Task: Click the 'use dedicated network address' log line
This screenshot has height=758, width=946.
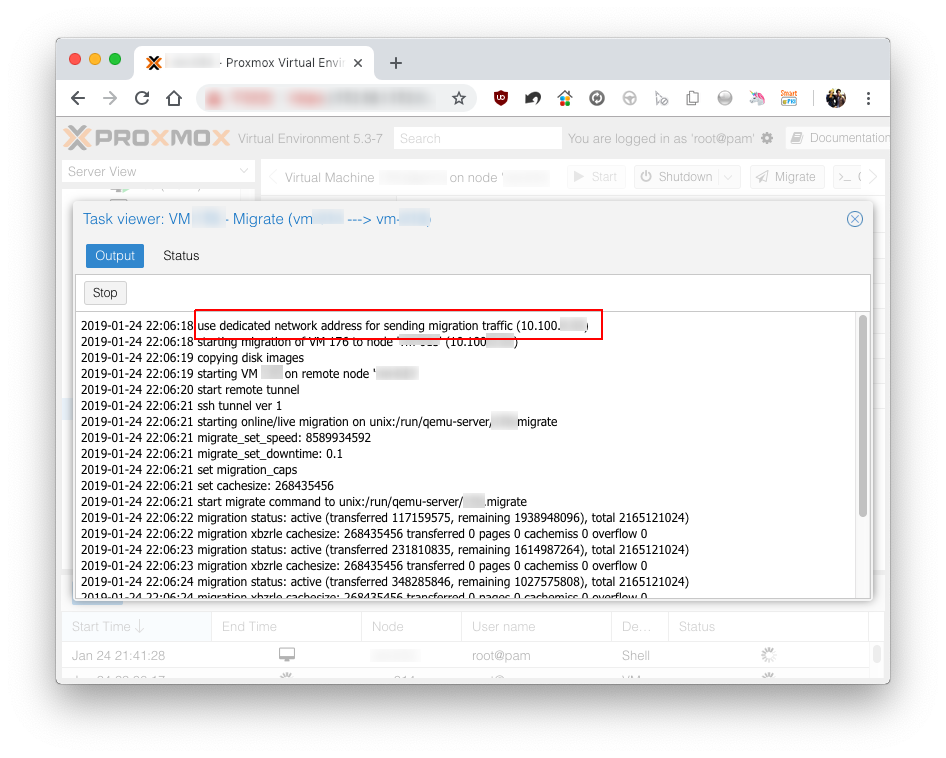Action: pos(393,326)
